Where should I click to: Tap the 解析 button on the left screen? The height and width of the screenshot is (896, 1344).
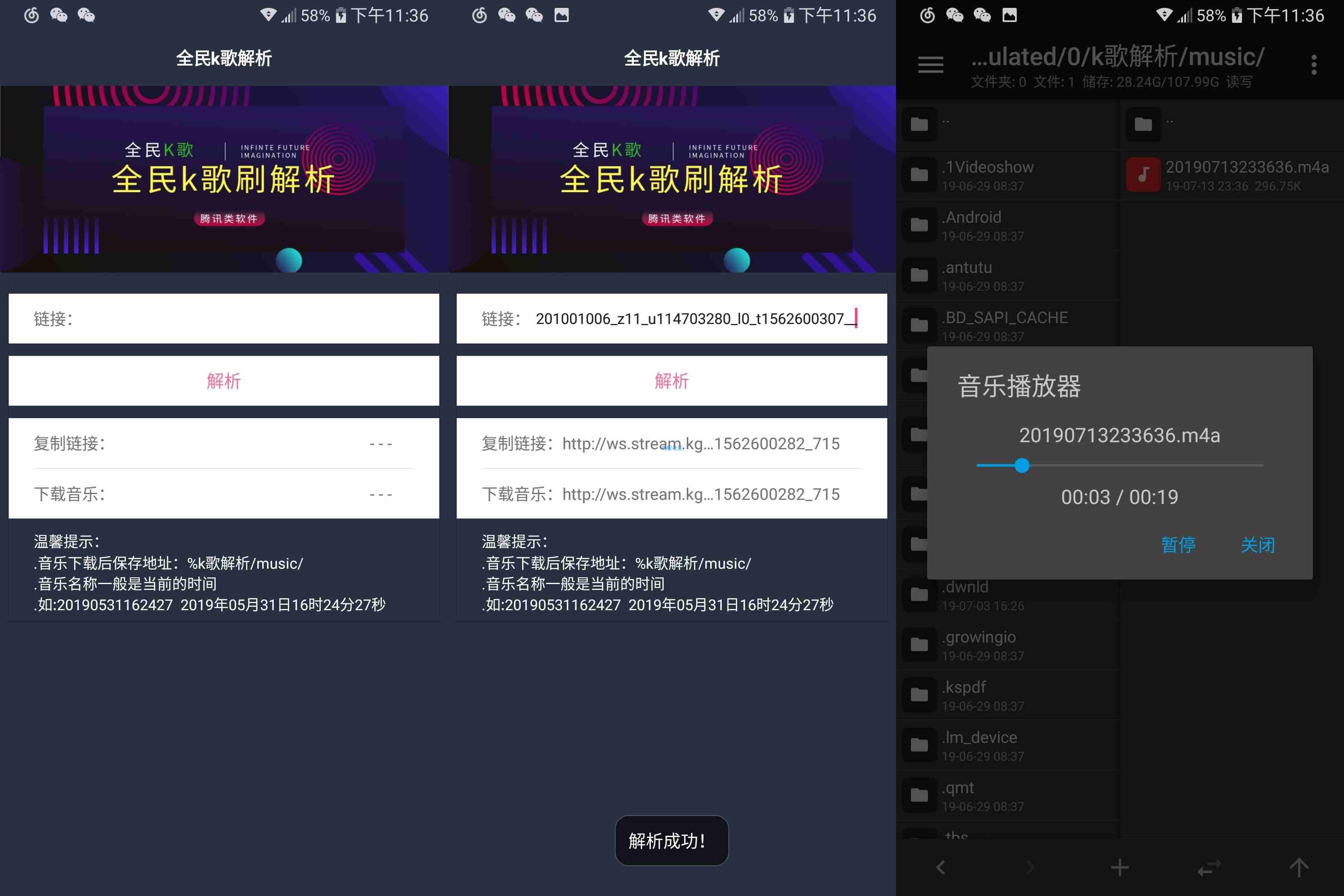tap(224, 380)
